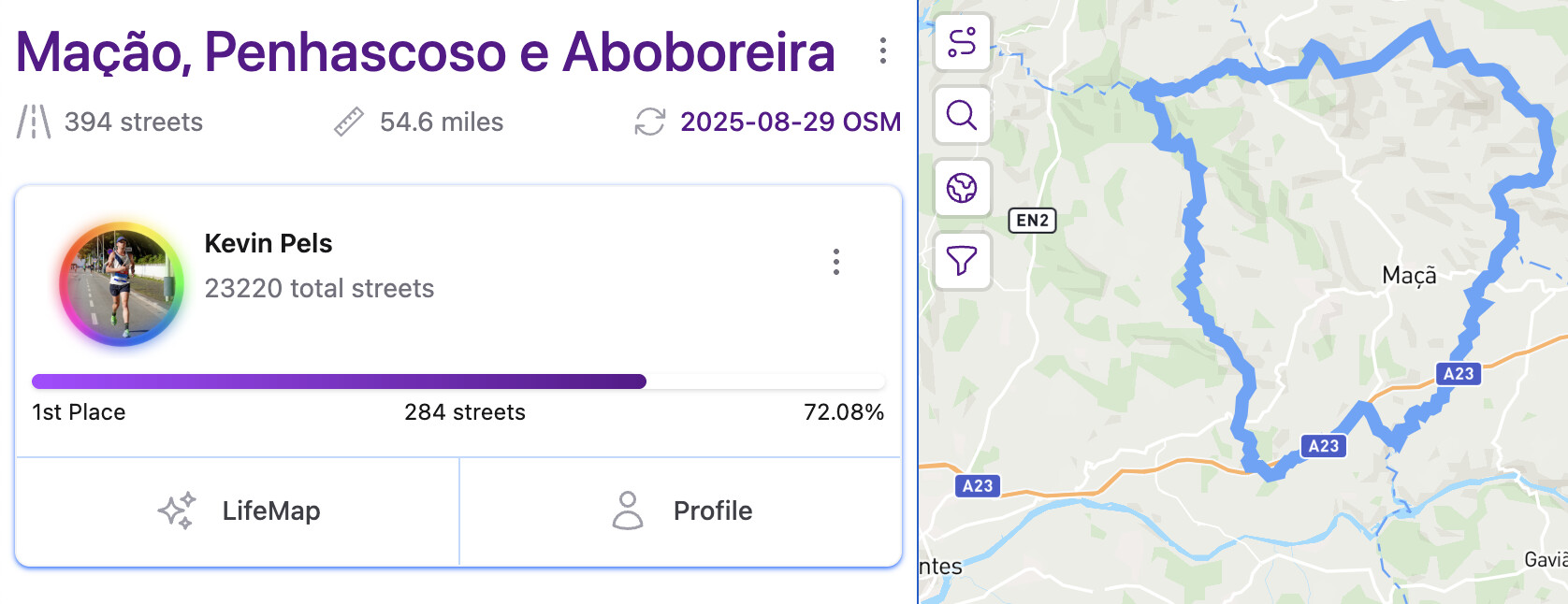Click Kevin Pels user name
Image resolution: width=1568 pixels, height=604 pixels.
pyautogui.click(x=269, y=243)
